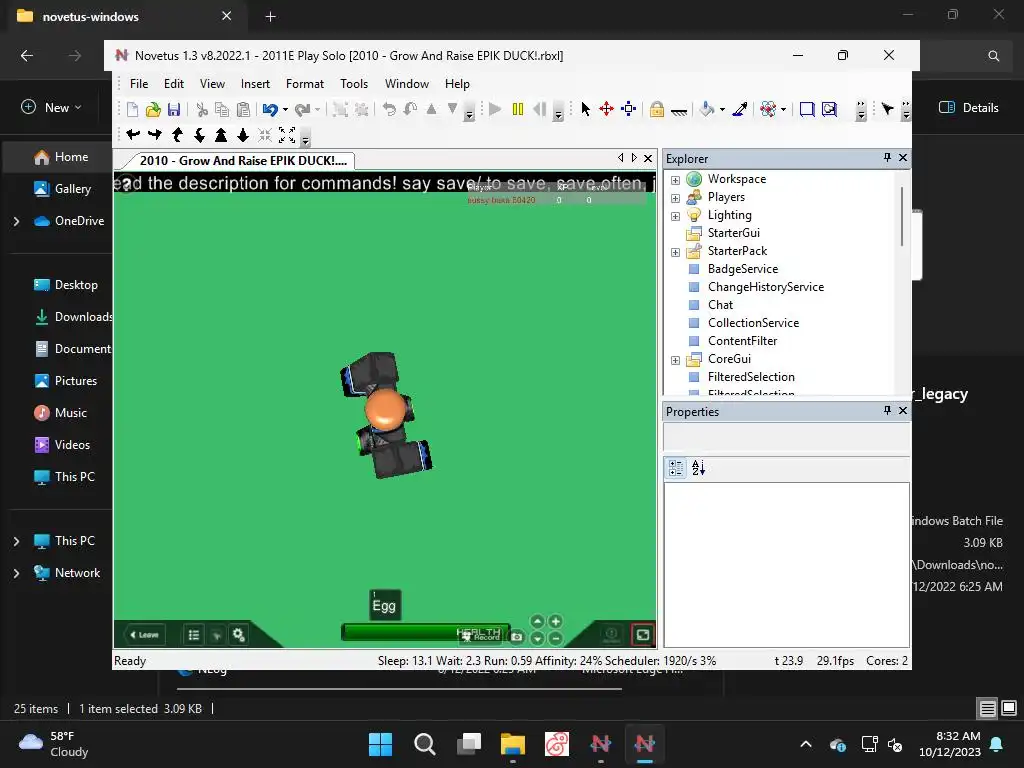Screen dimensions: 1024x768
Task: Click the in-game Record video button
Action: click(480, 634)
